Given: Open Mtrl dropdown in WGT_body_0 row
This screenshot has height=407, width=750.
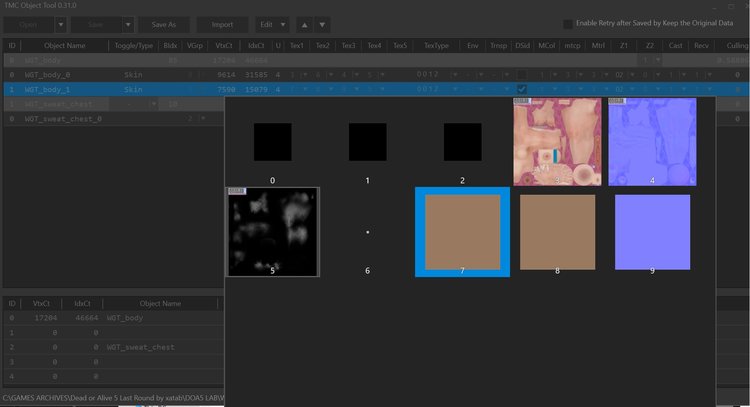Looking at the screenshot, I should [607, 75].
